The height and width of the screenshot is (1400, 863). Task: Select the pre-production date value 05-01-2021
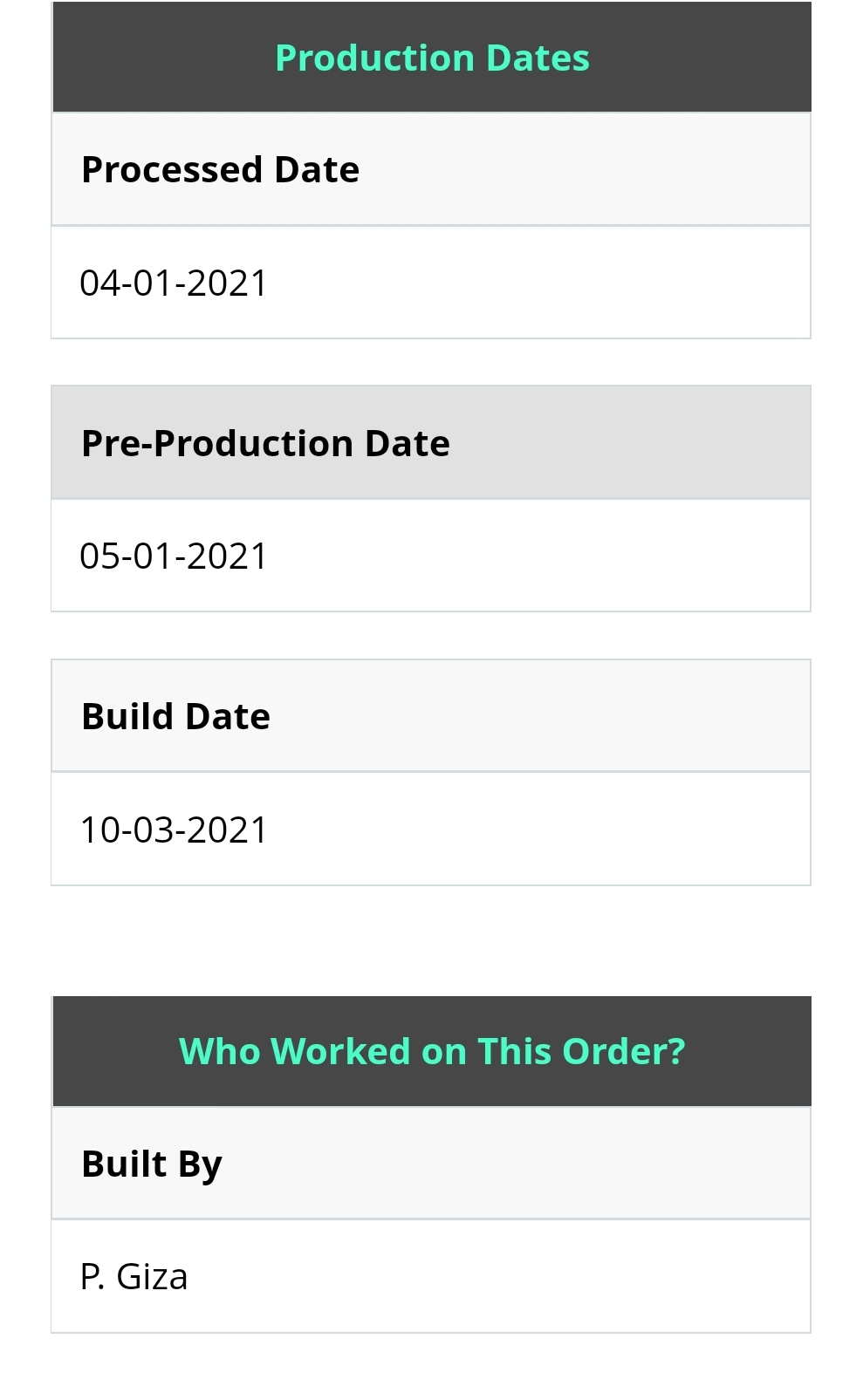point(174,556)
